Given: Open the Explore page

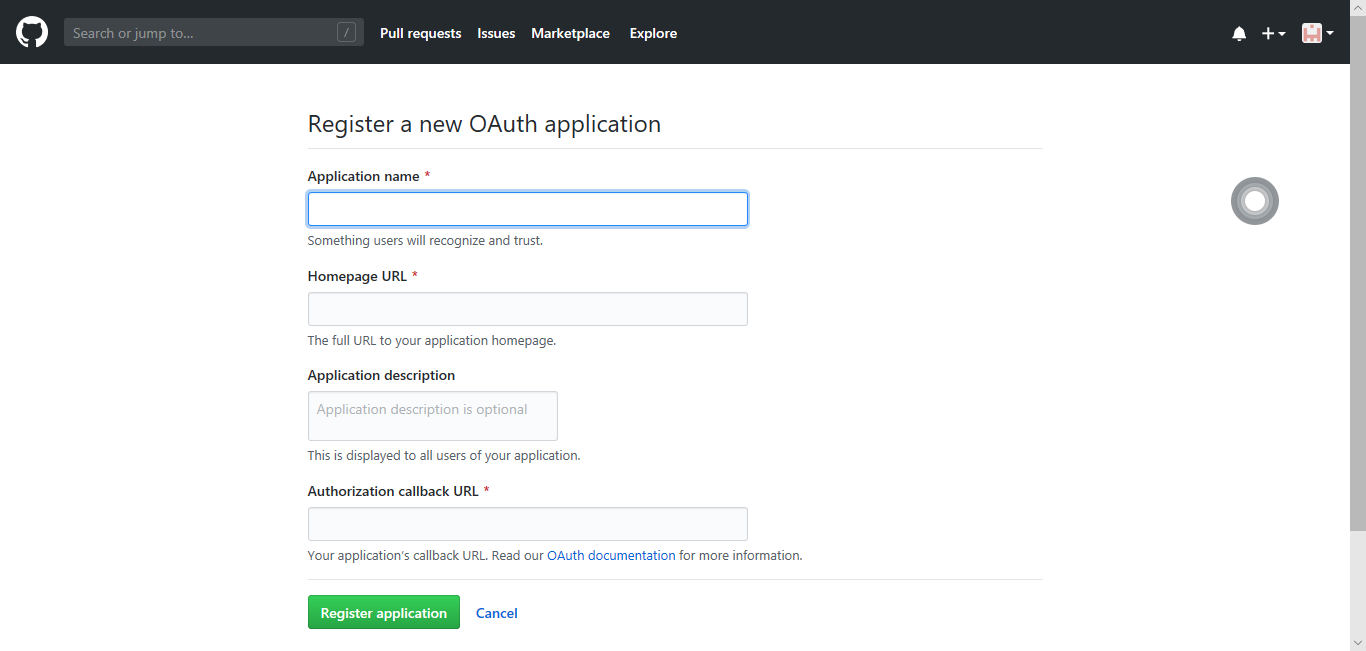Looking at the screenshot, I should click(653, 33).
